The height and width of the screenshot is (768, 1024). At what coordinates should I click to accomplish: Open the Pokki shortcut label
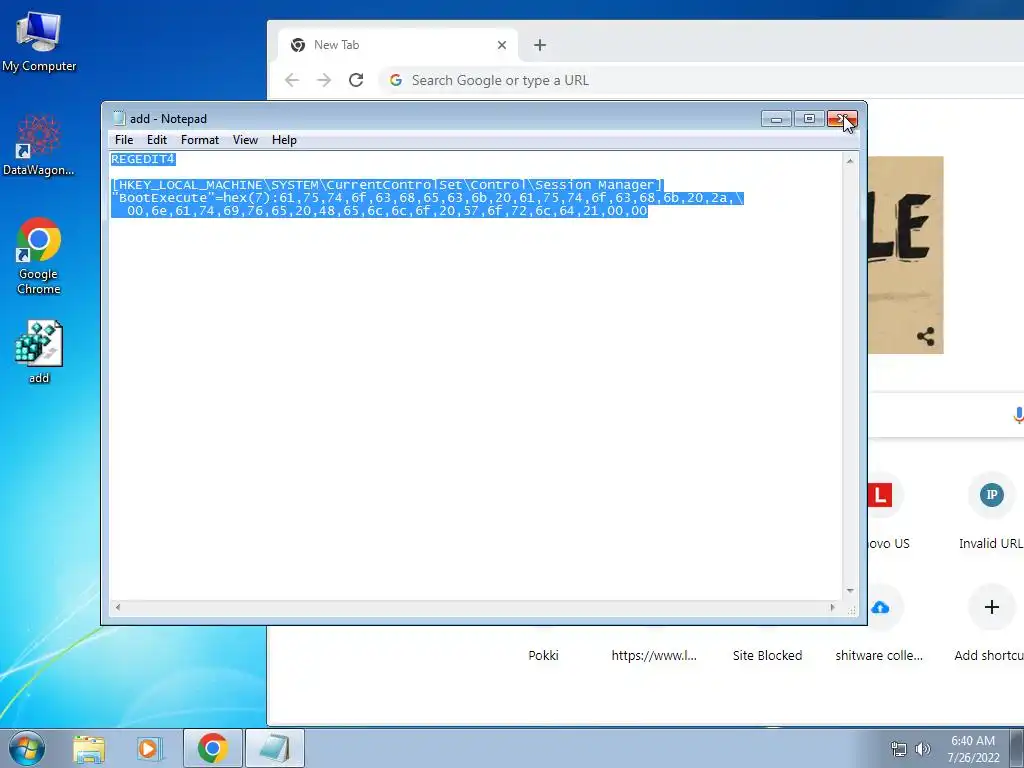pyautogui.click(x=543, y=655)
